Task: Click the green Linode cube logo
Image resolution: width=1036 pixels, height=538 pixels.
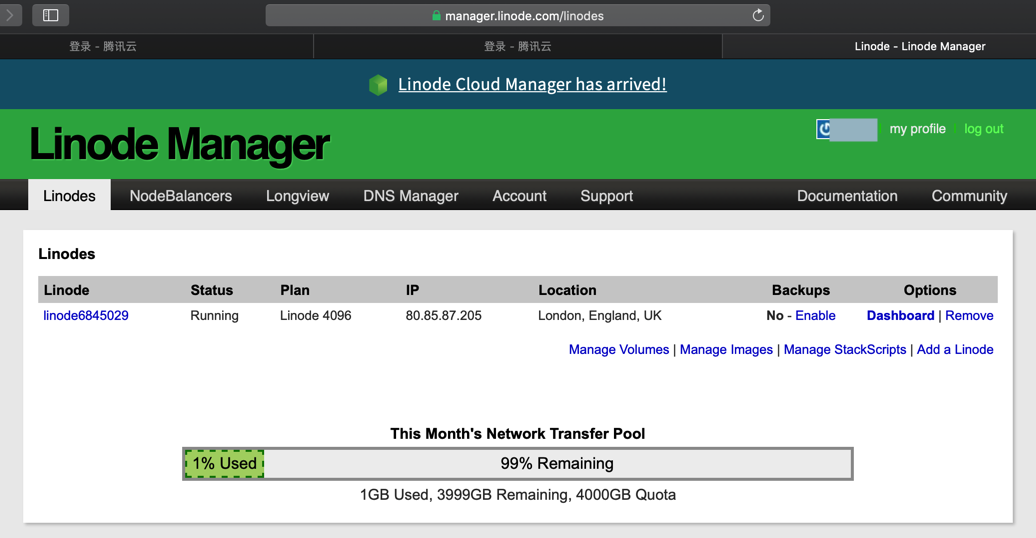Action: 378,85
